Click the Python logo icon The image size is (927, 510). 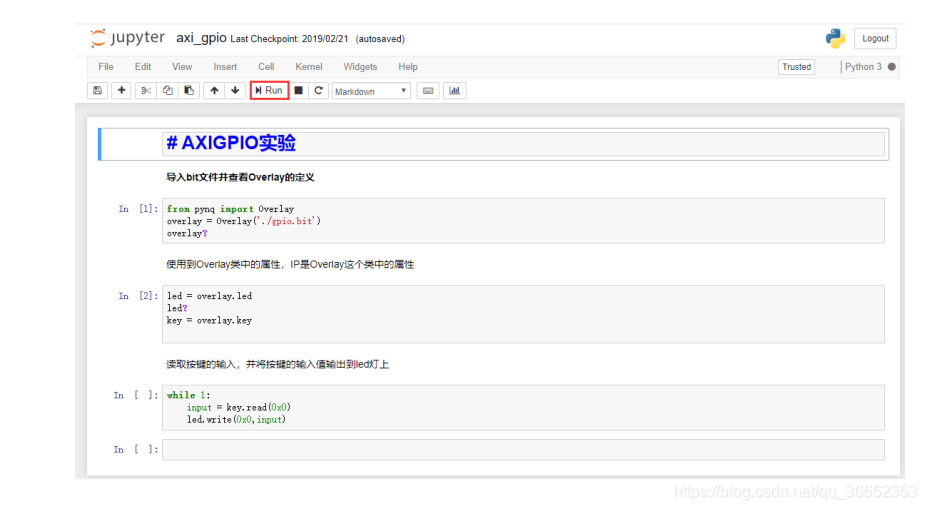pos(835,38)
